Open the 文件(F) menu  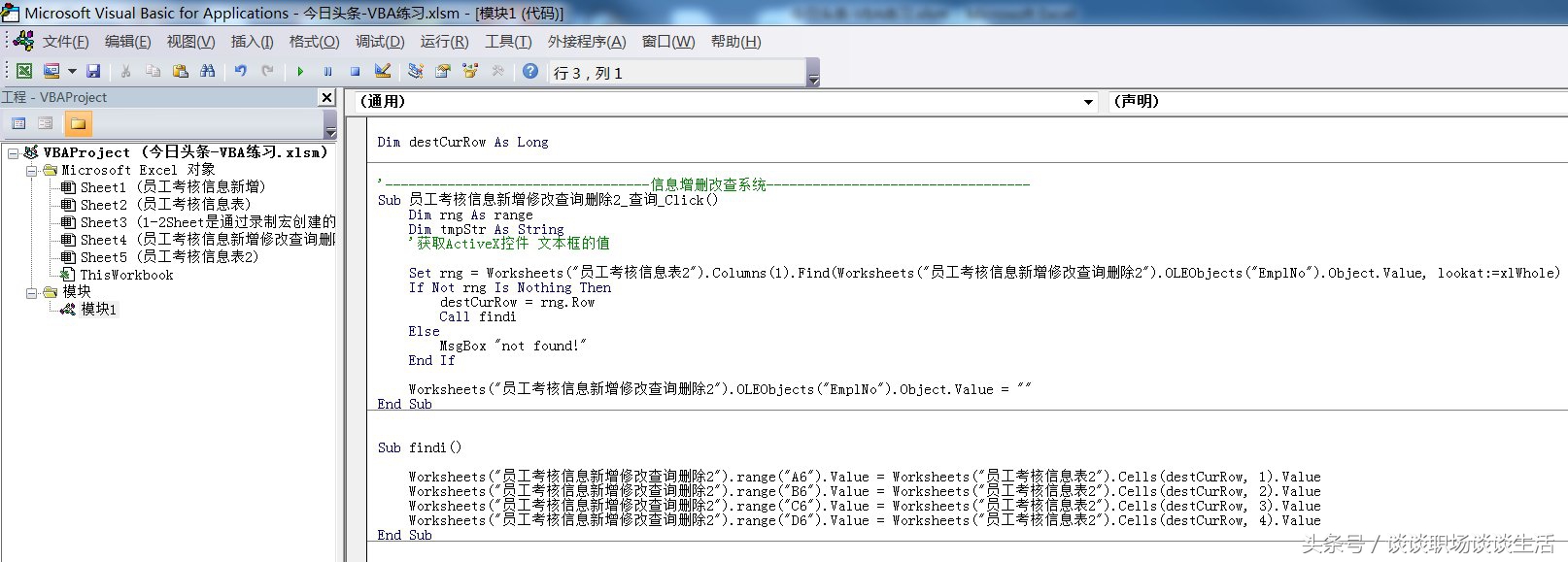65,41
